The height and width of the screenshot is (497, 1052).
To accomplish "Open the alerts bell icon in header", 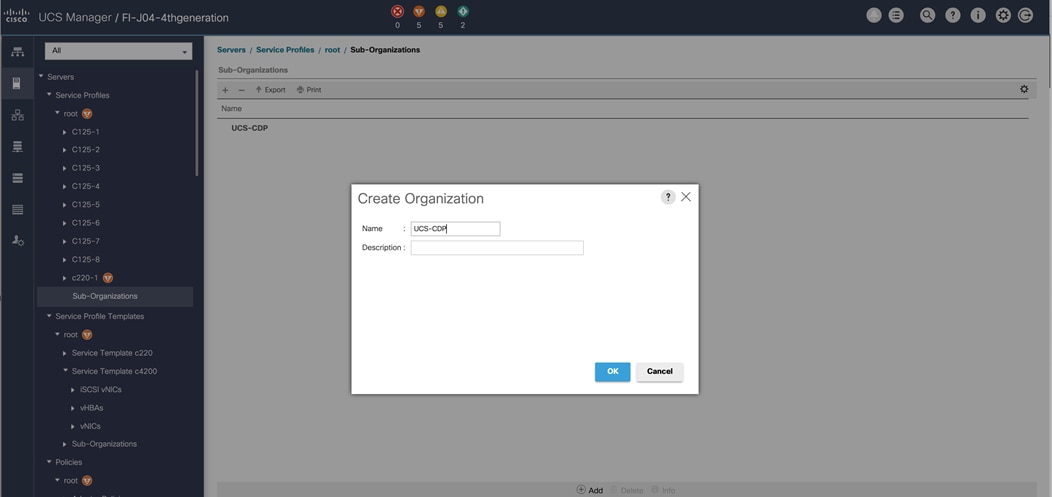I will point(874,15).
